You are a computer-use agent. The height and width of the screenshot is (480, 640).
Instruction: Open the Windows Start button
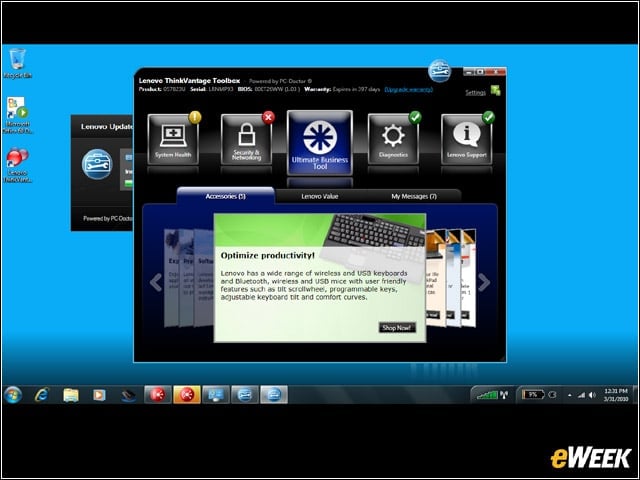13,395
